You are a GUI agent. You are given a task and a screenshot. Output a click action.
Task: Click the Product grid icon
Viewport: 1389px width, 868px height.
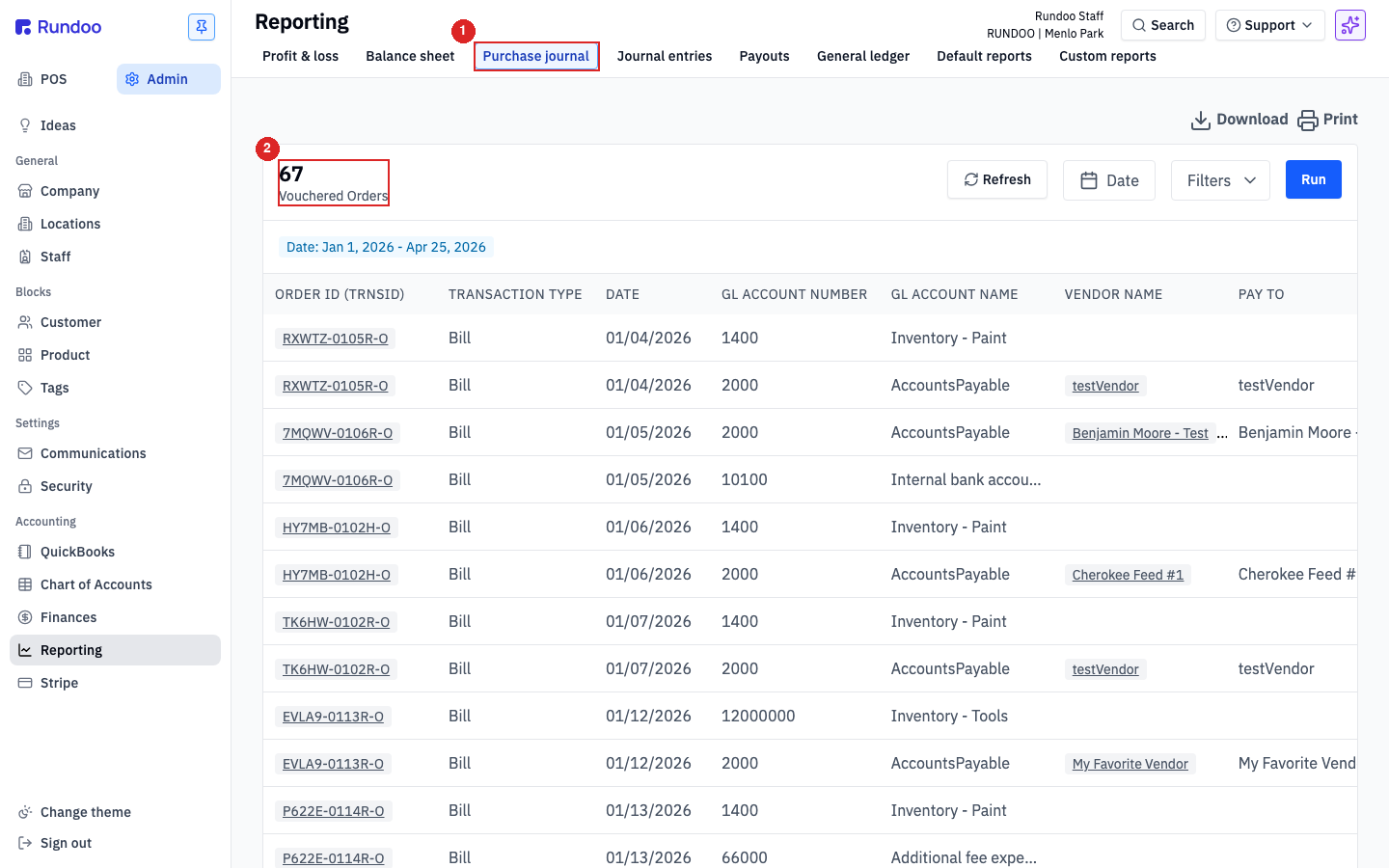(x=25, y=355)
